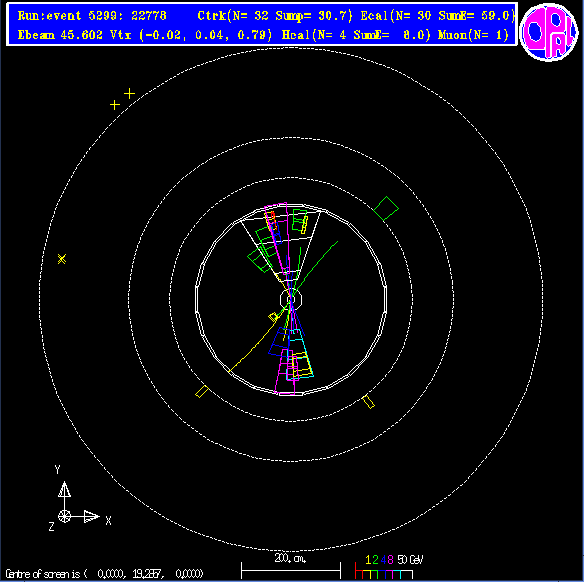Click the GeV energy color legend
Screen dimensions: 584x582
click(x=388, y=568)
